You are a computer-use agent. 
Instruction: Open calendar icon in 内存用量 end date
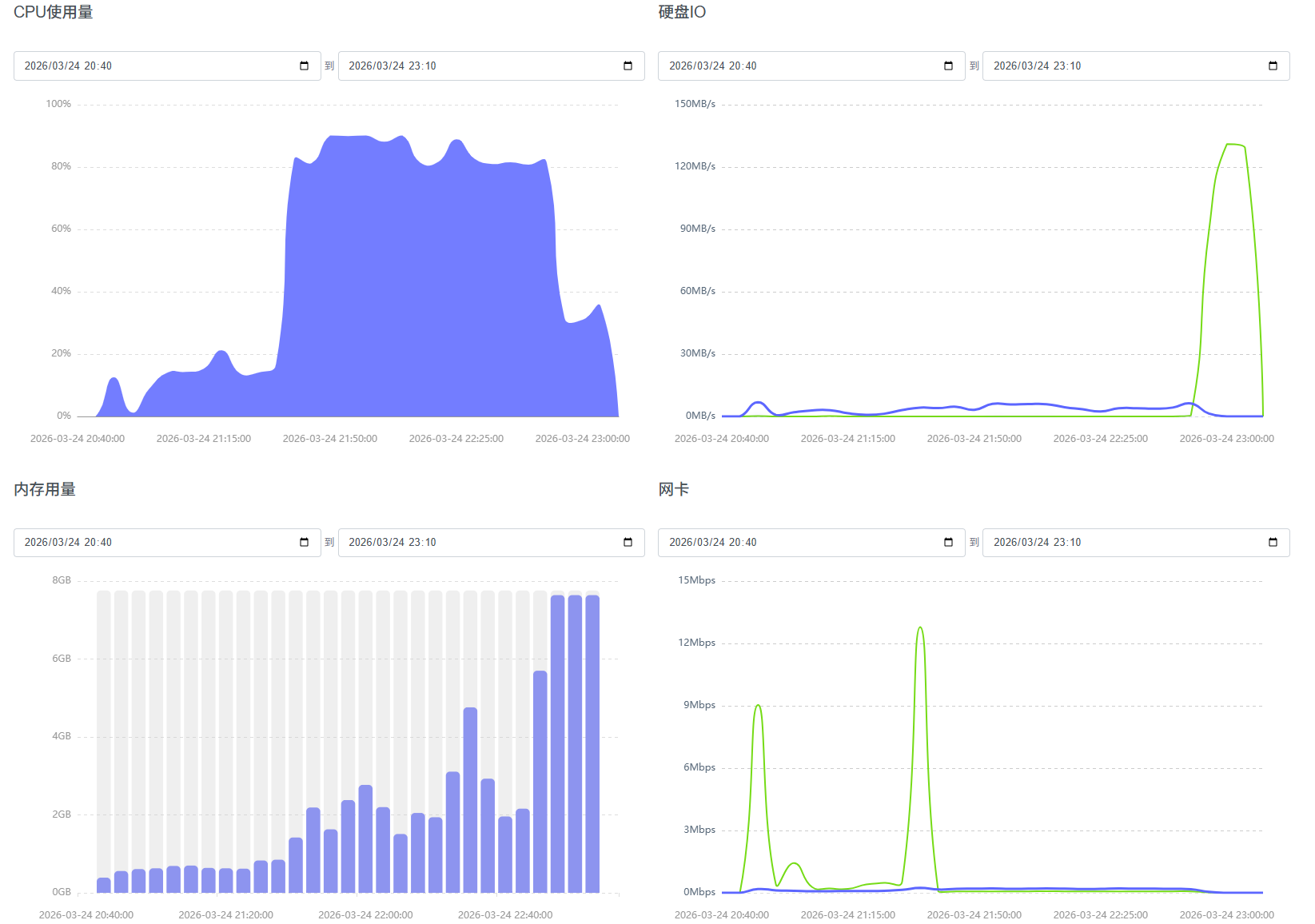pos(628,543)
